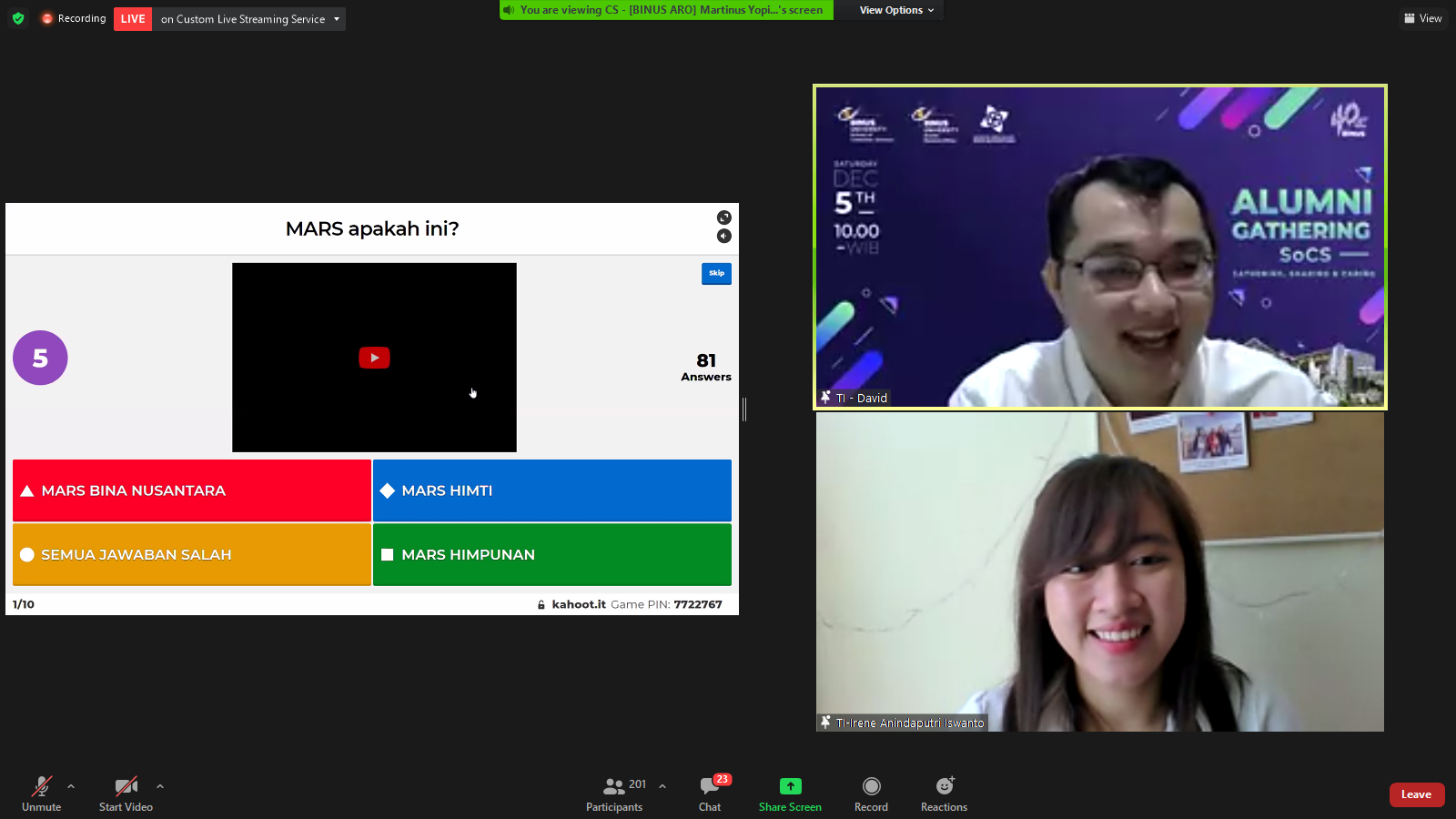The image size is (1456, 819).
Task: Open the Participants panel
Action: pyautogui.click(x=614, y=794)
